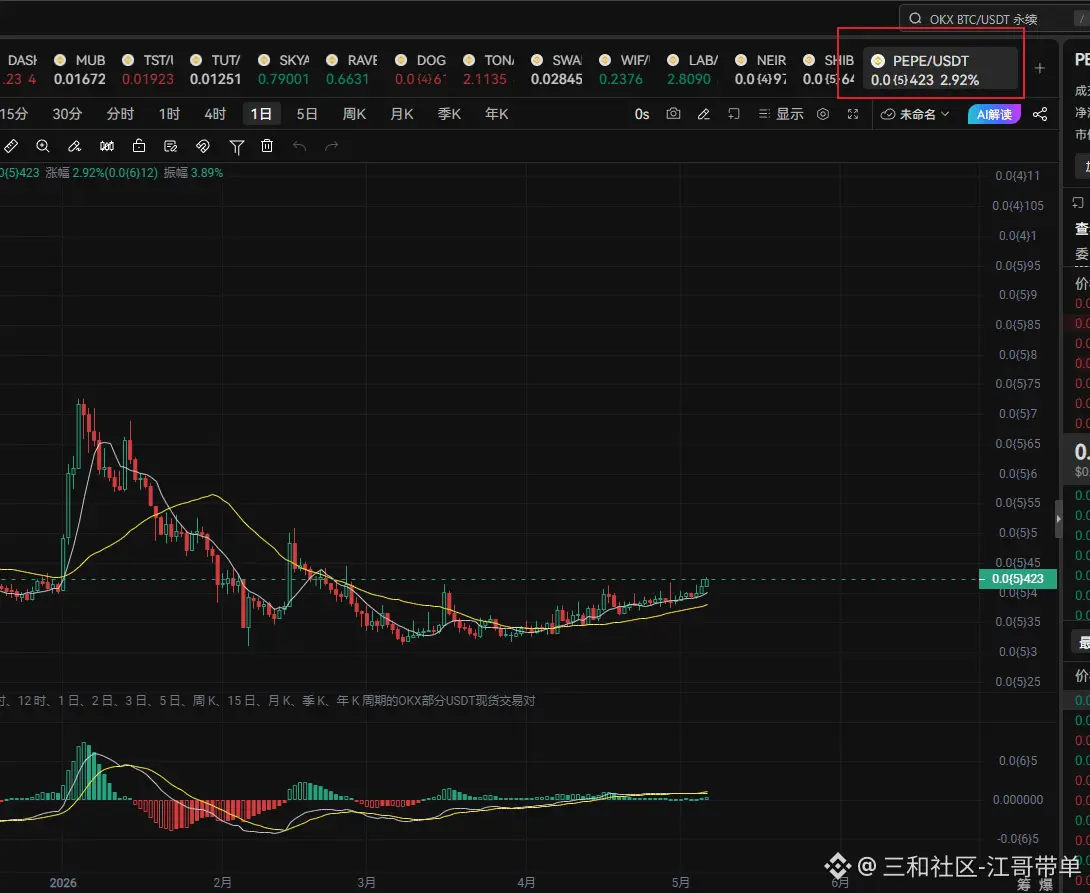Switch to 季K quarterly chart
Image resolution: width=1090 pixels, height=893 pixels.
(449, 114)
